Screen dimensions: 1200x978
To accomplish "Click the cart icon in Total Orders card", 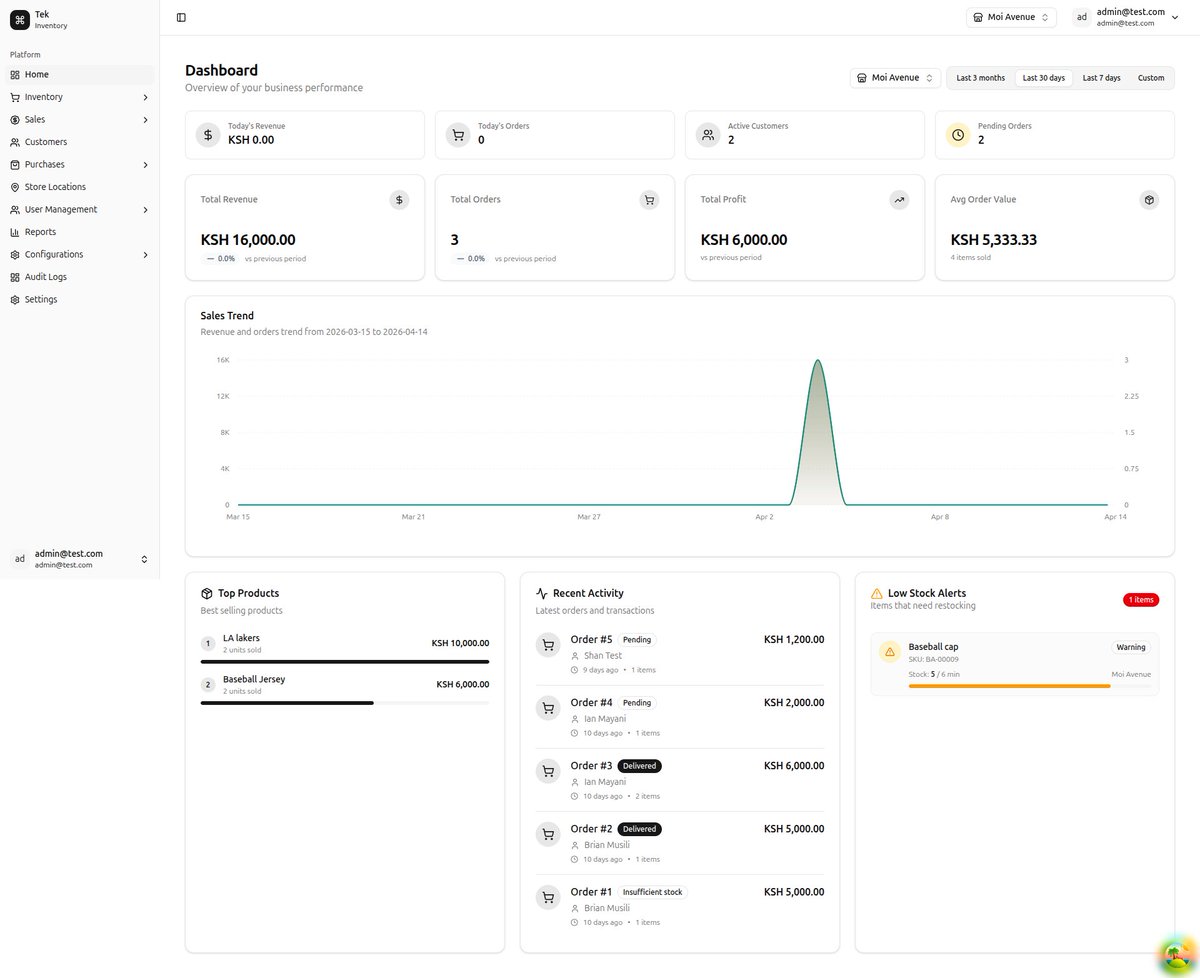I will [649, 200].
